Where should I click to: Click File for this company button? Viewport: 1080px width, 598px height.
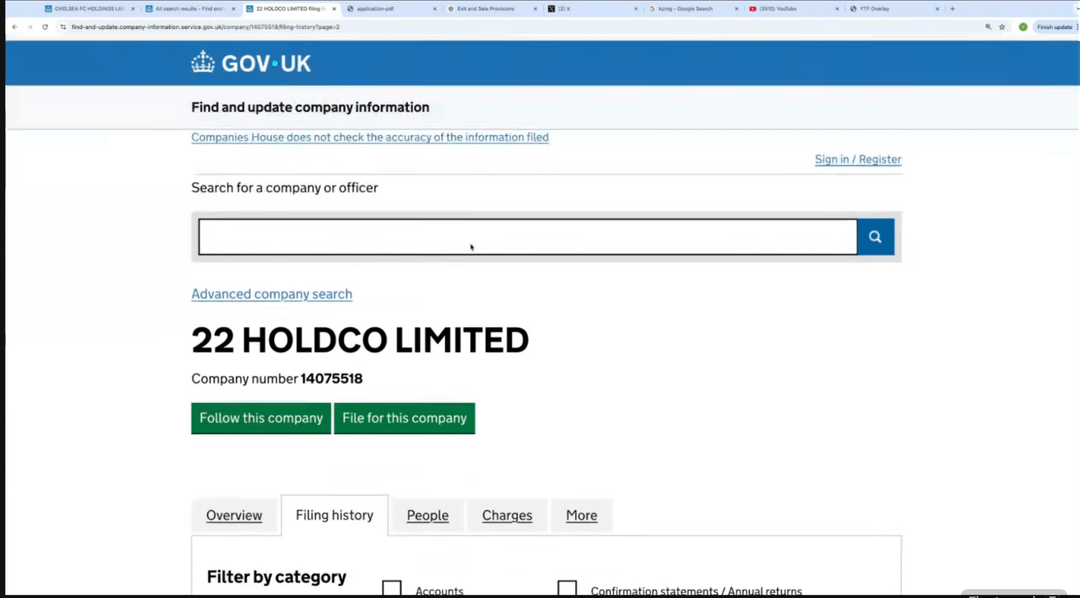[404, 418]
